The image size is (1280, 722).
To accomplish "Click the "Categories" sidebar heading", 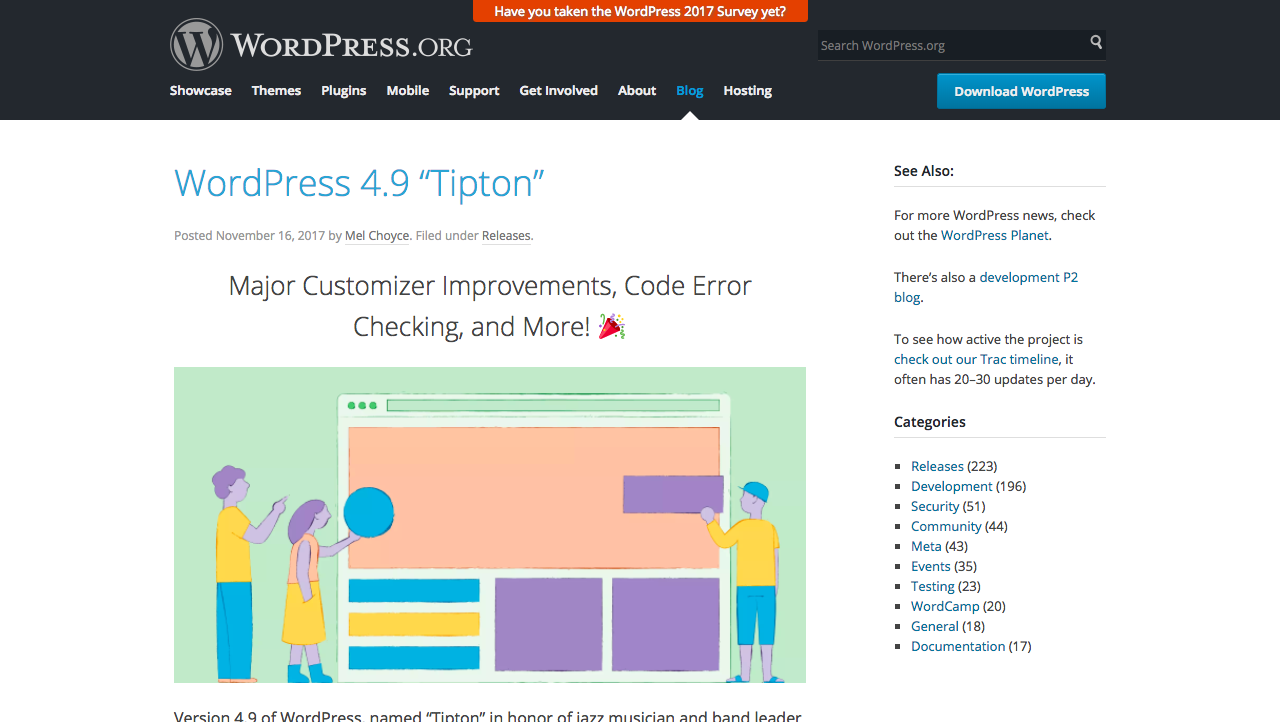I will (x=930, y=422).
